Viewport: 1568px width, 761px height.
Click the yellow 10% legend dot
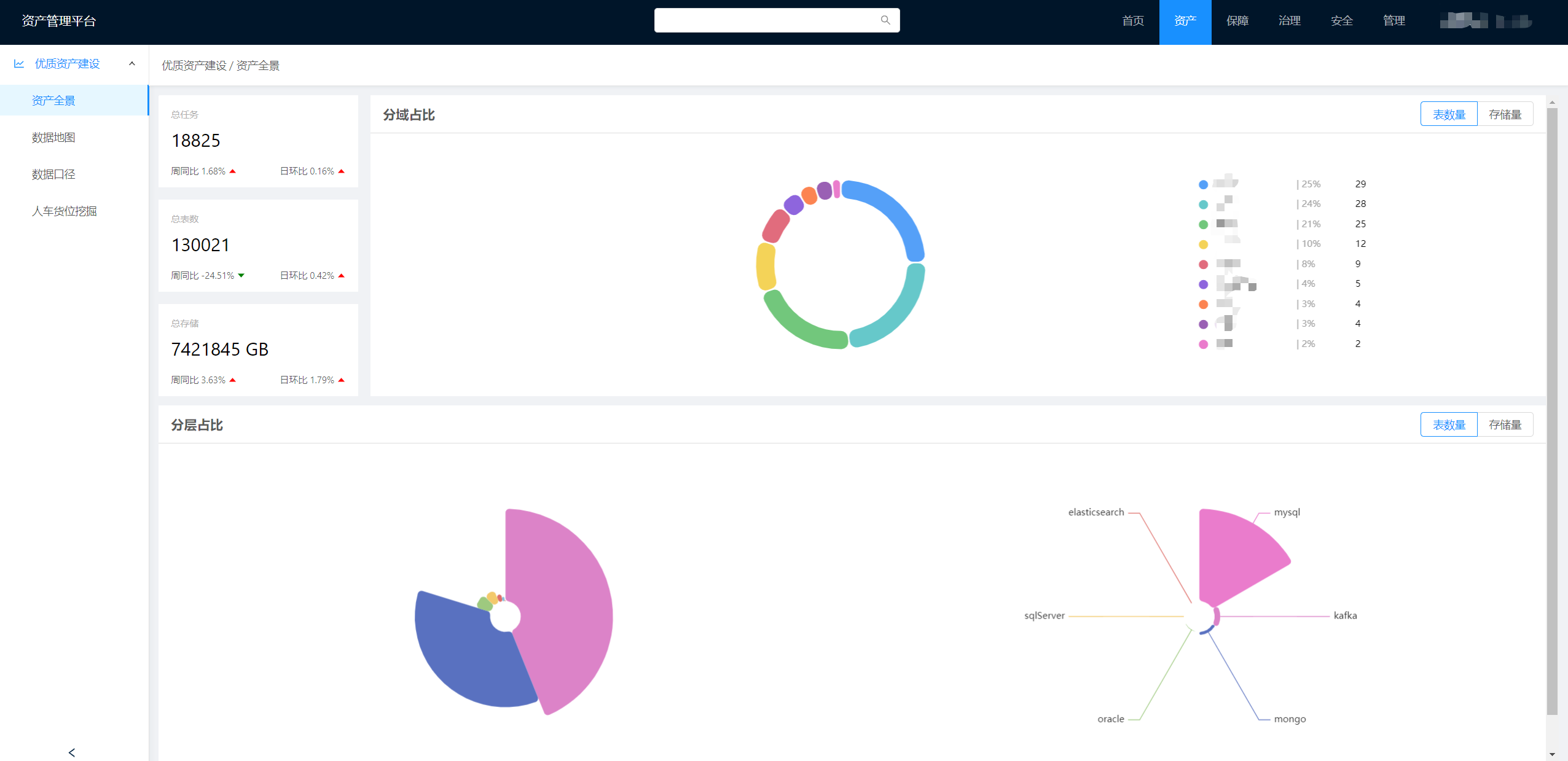point(1203,244)
